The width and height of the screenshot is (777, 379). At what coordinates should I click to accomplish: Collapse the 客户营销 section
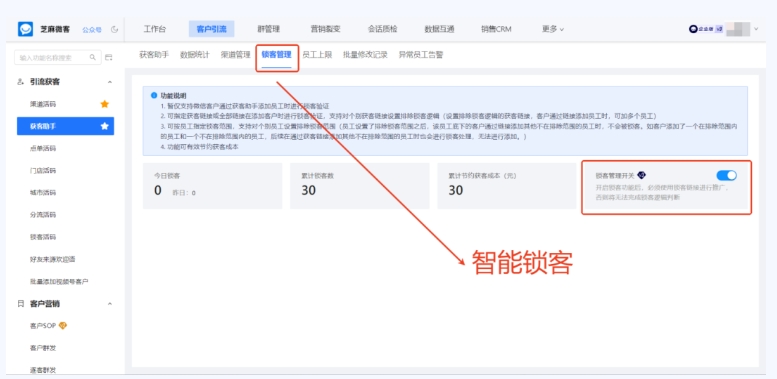click(110, 303)
